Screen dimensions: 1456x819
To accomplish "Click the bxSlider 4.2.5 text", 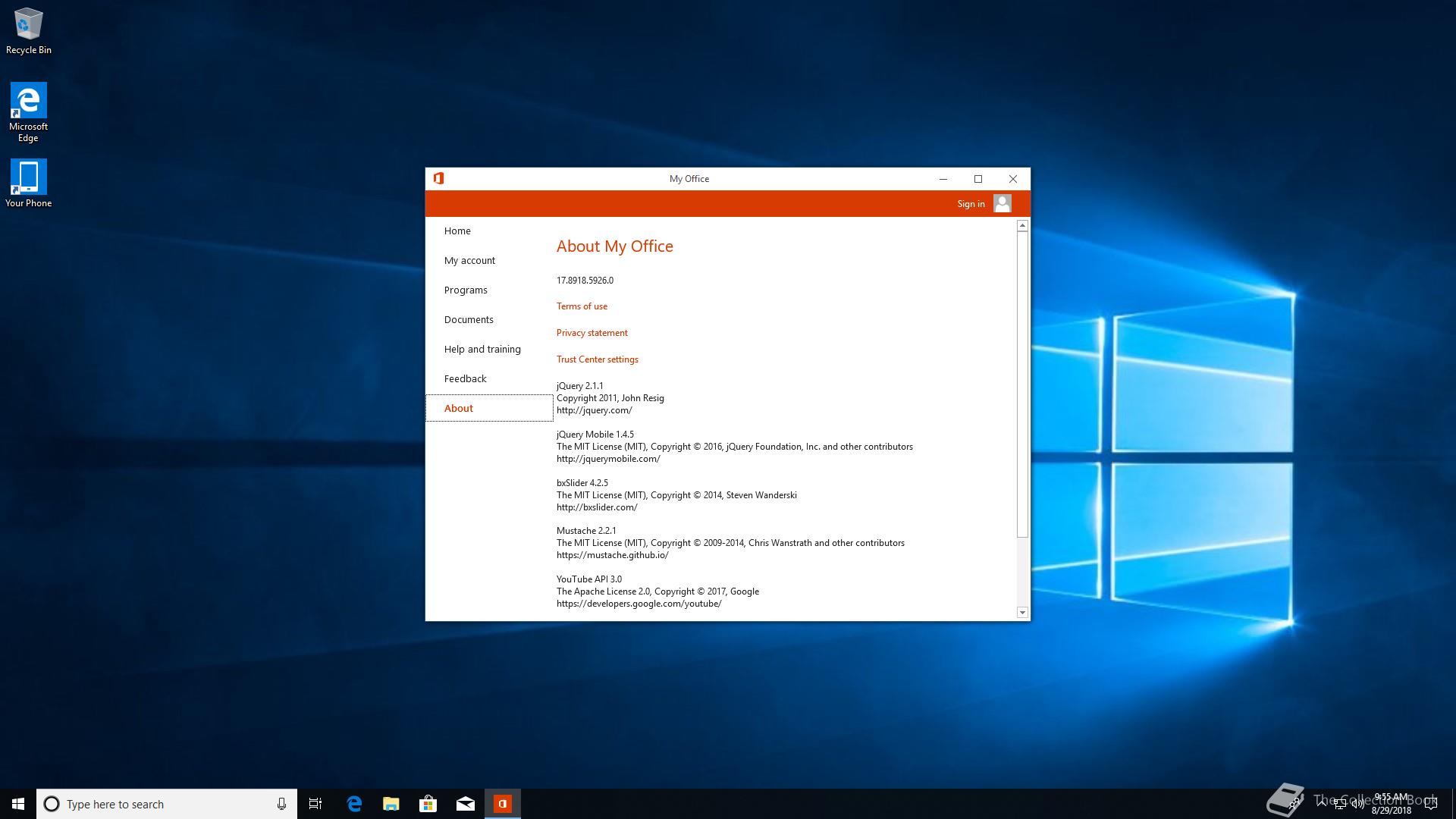I will point(582,483).
